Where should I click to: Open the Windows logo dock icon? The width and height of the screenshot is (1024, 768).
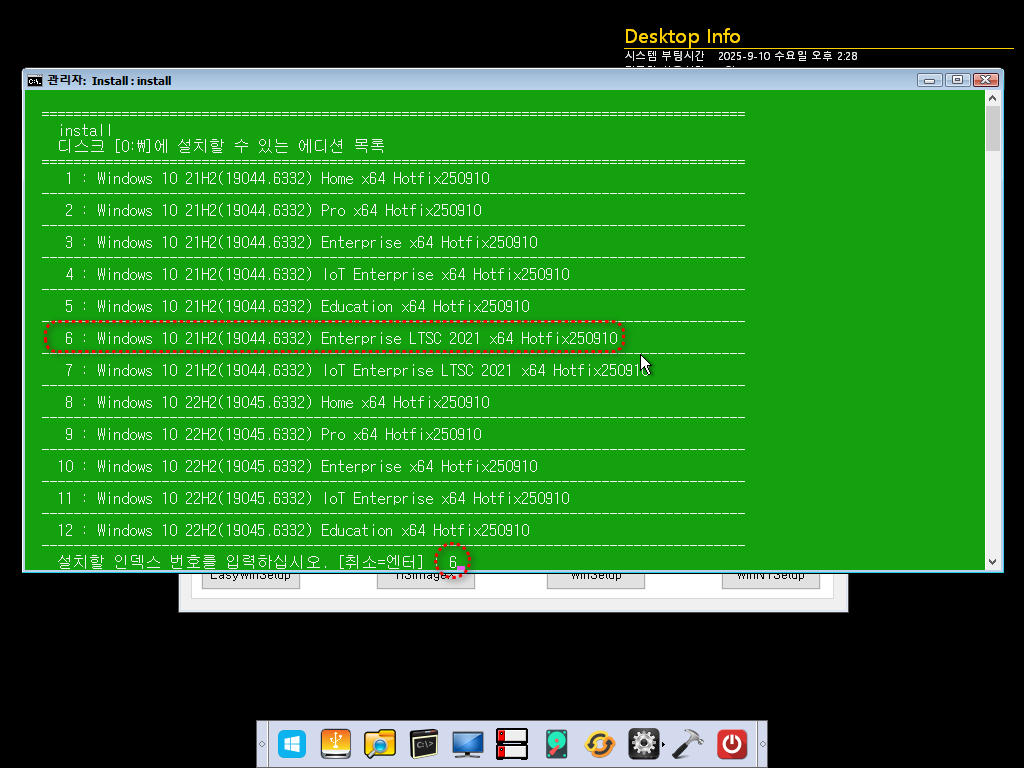point(292,744)
